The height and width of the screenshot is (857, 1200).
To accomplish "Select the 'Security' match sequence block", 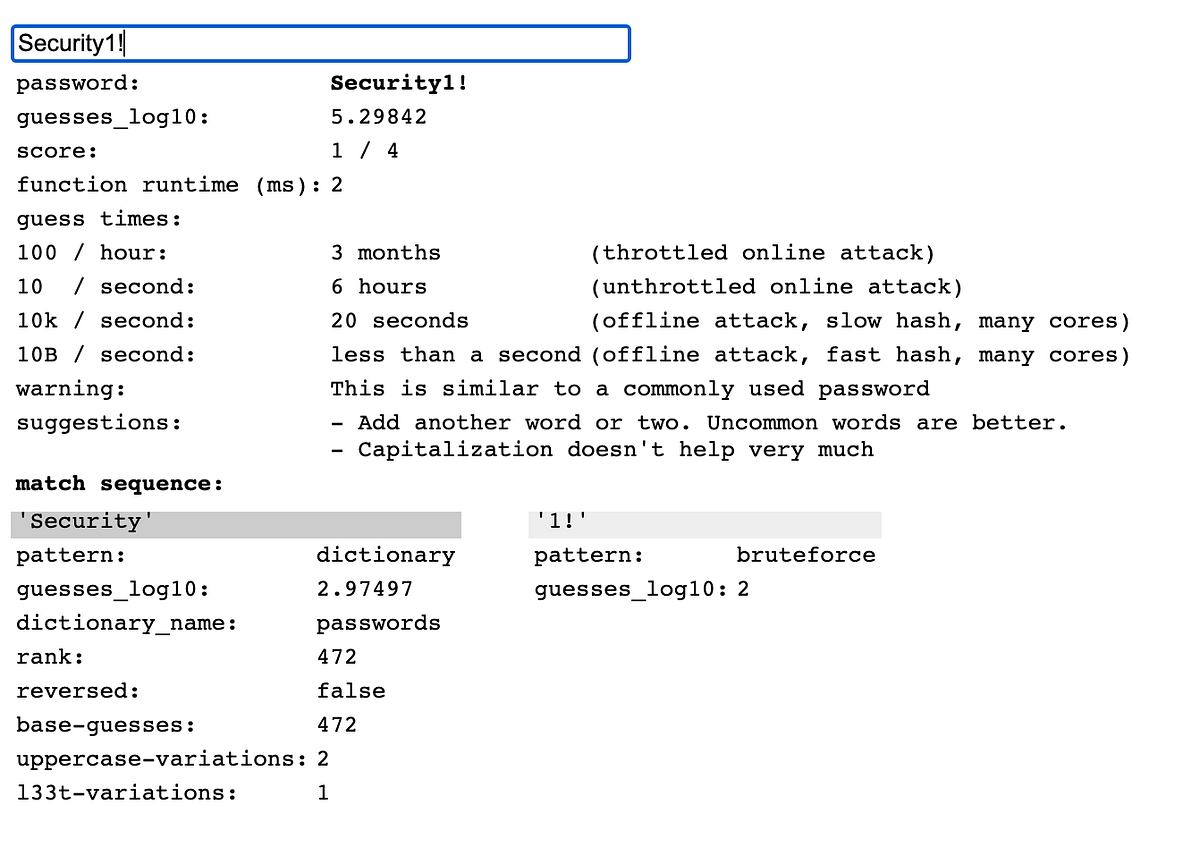I will pyautogui.click(x=235, y=522).
